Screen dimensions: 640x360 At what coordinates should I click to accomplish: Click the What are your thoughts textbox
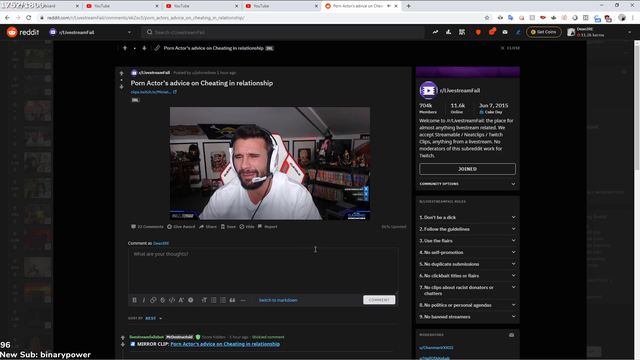[x=263, y=271]
